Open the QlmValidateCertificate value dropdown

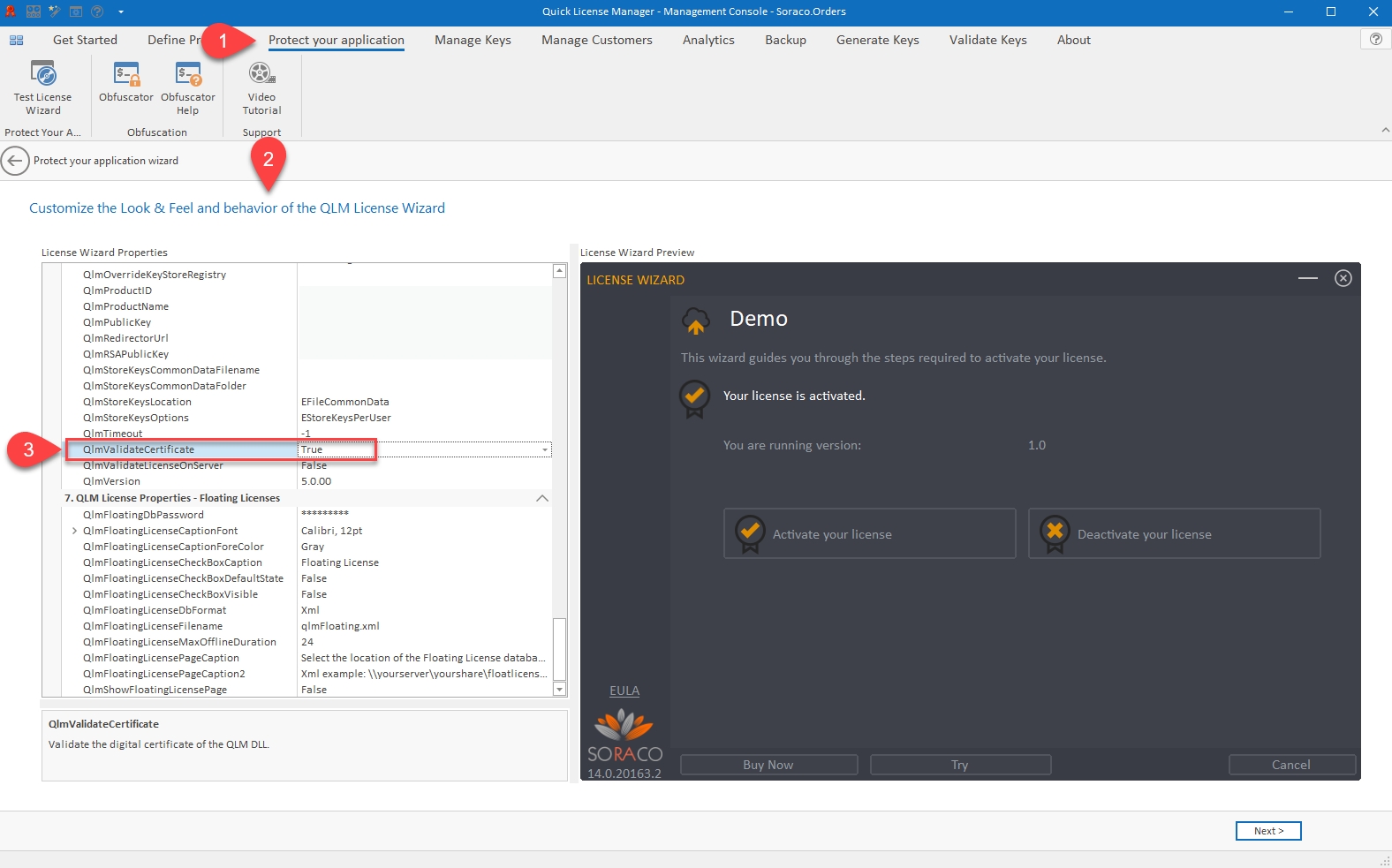point(545,449)
